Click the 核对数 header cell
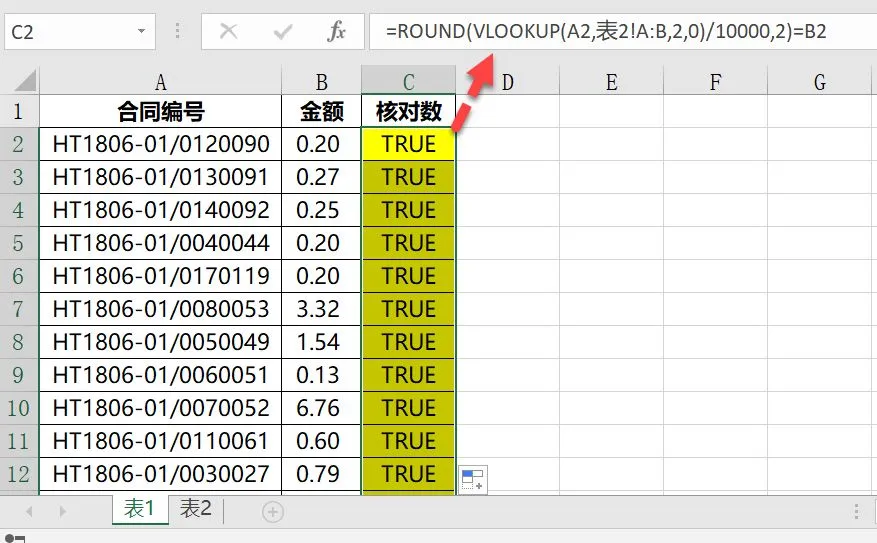The image size is (877, 543). [x=409, y=111]
